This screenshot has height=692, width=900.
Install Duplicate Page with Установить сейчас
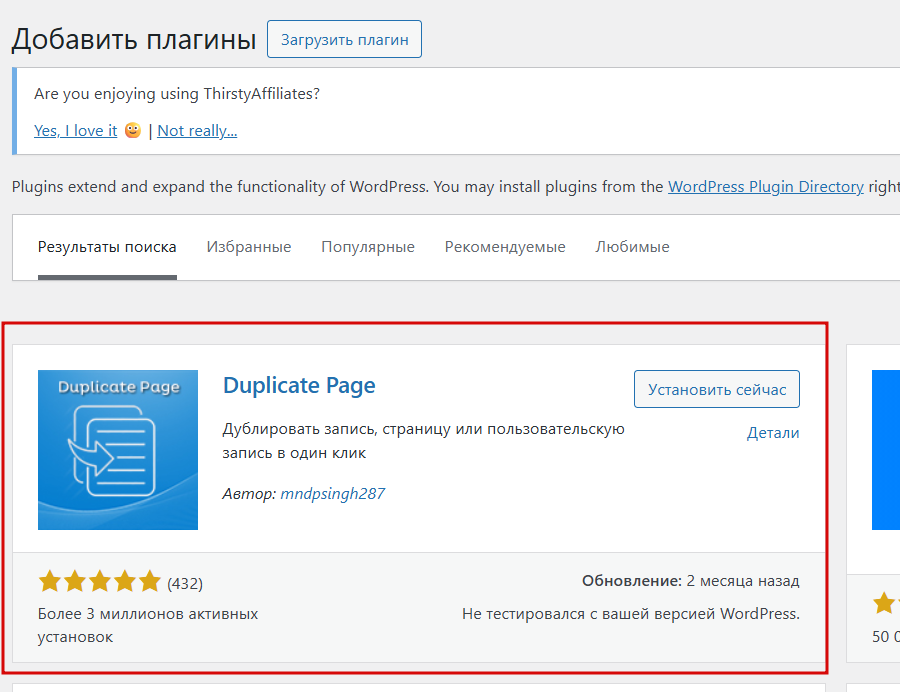pos(717,389)
